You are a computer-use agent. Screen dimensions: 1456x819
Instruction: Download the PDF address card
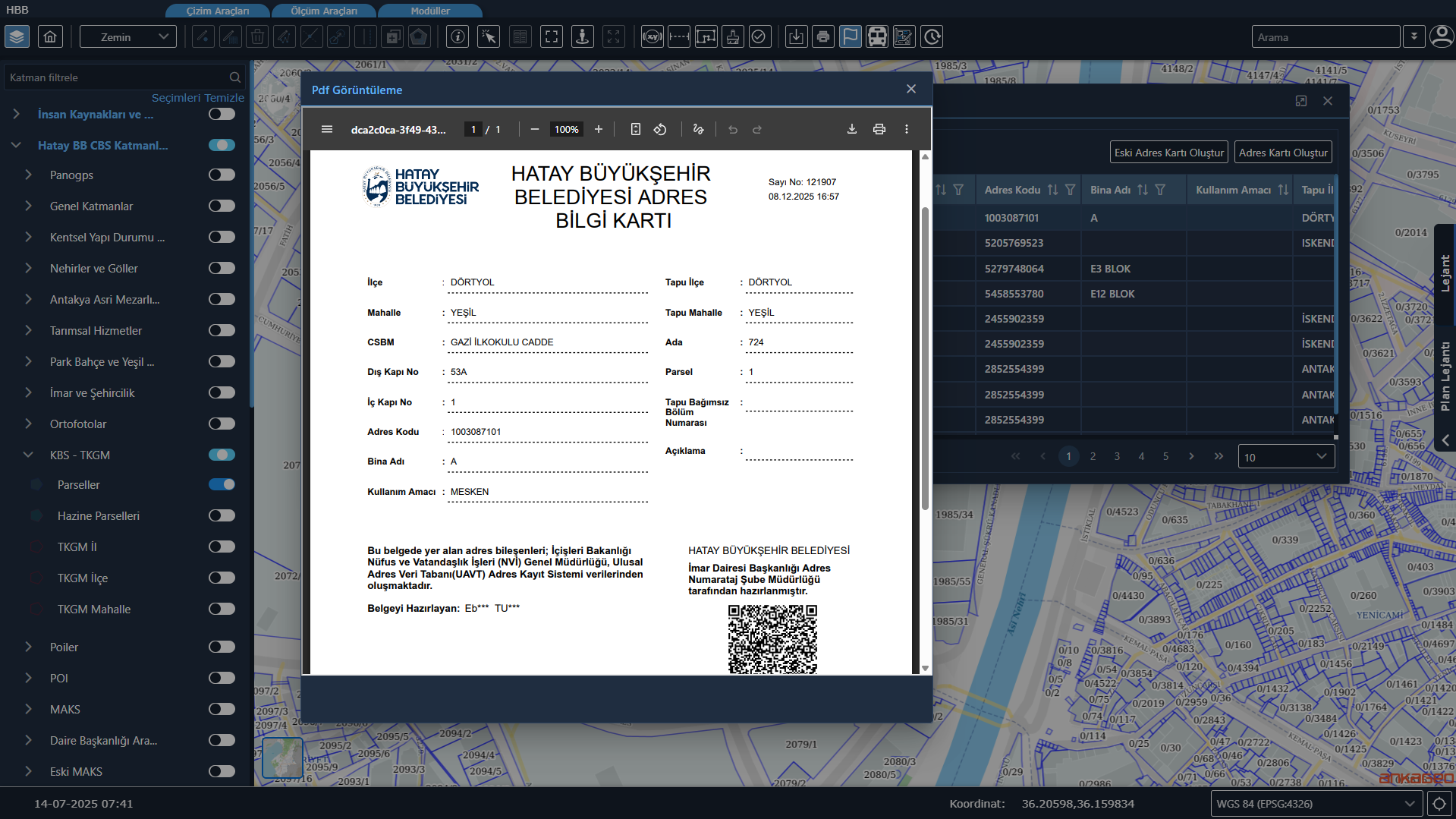click(x=852, y=129)
